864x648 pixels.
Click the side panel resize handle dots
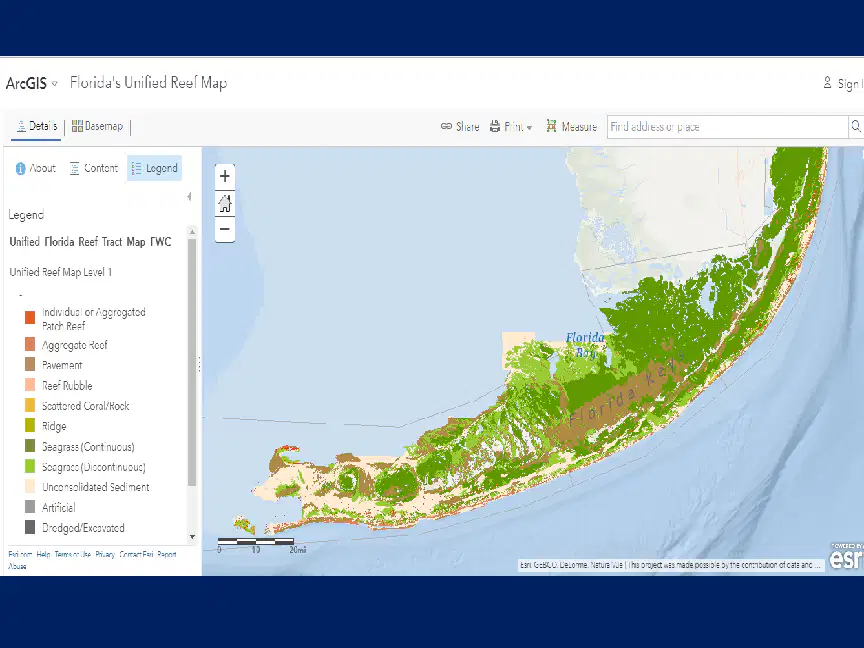[199, 364]
